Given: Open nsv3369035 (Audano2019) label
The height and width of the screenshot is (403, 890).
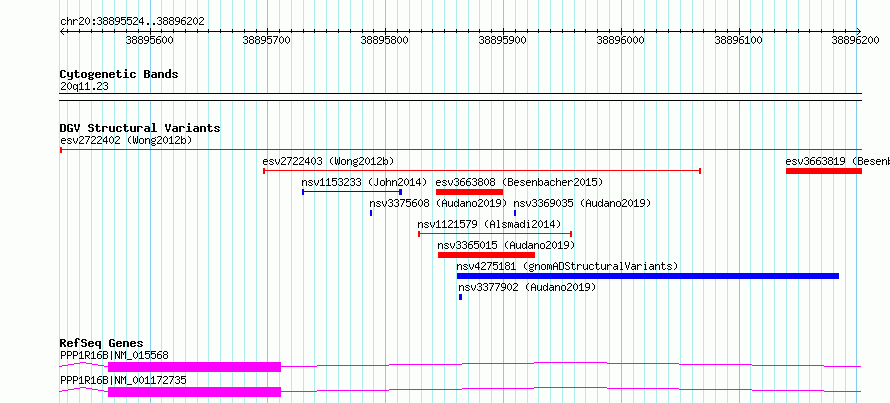Looking at the screenshot, I should (x=582, y=203).
